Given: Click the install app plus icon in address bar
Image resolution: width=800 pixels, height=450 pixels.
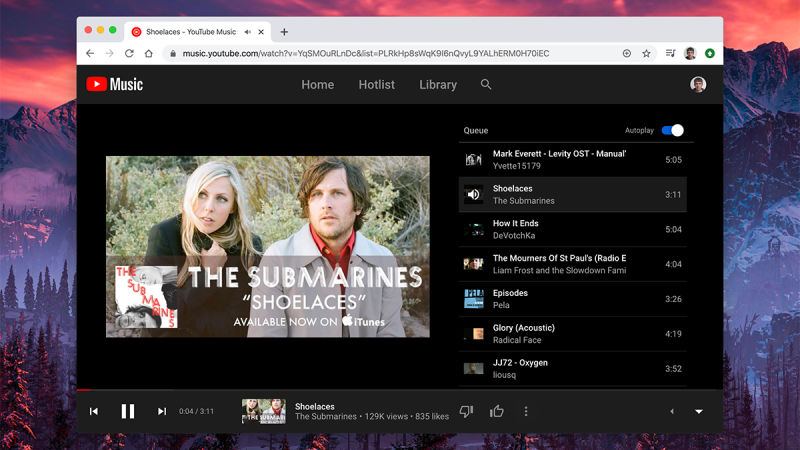Looking at the screenshot, I should coord(627,53).
